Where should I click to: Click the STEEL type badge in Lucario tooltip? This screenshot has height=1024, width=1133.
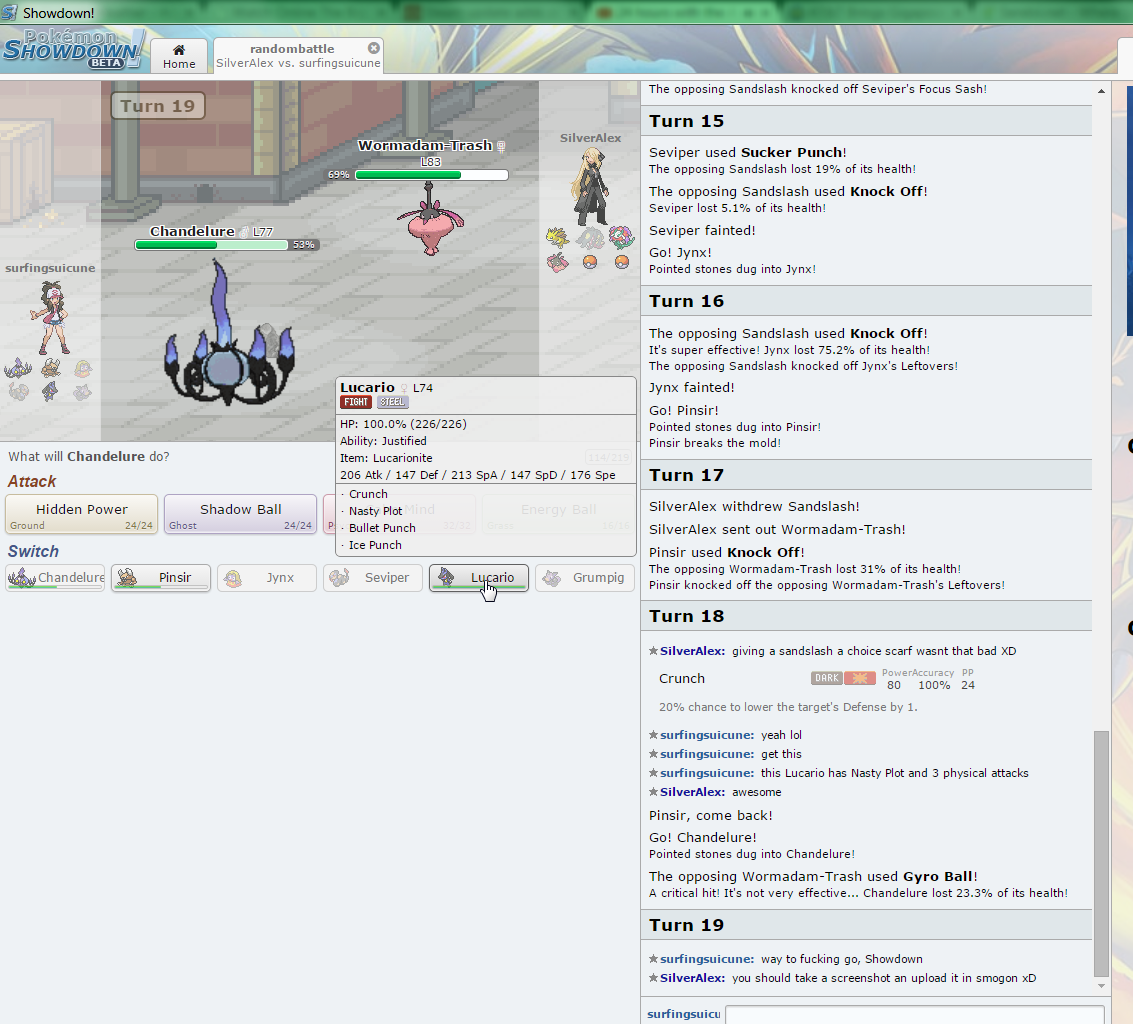(x=392, y=402)
